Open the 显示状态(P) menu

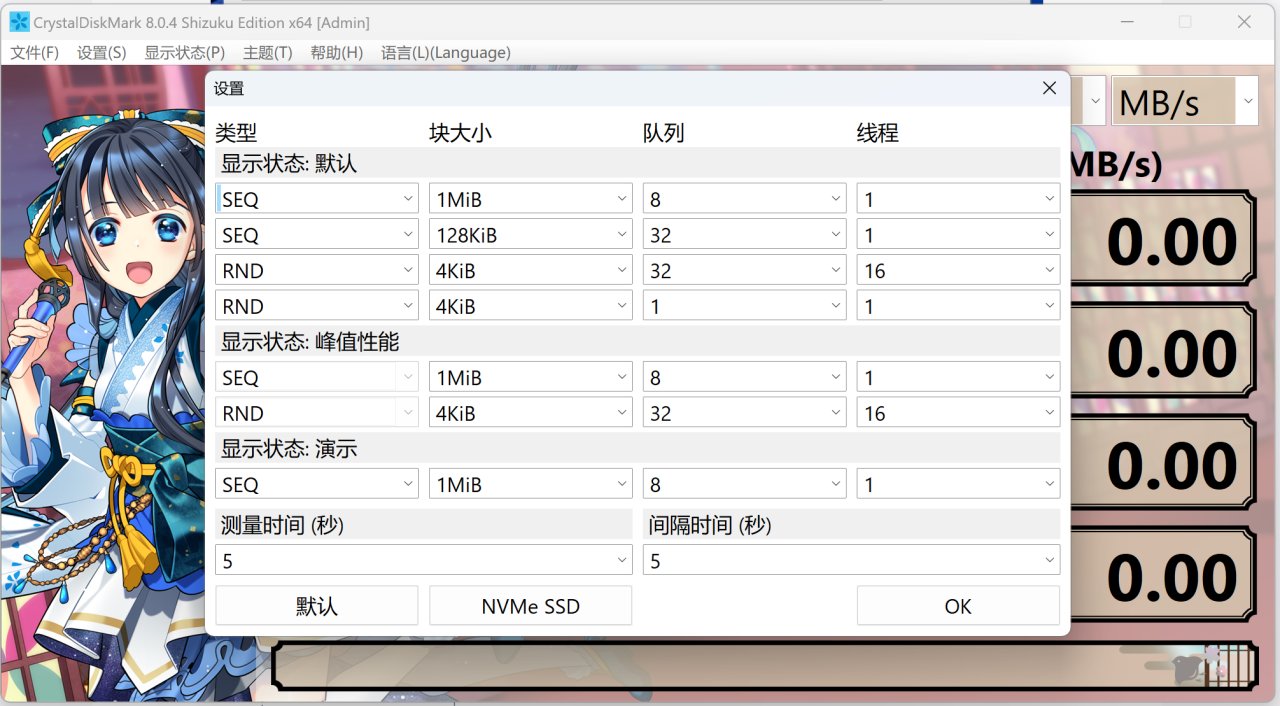pyautogui.click(x=183, y=52)
